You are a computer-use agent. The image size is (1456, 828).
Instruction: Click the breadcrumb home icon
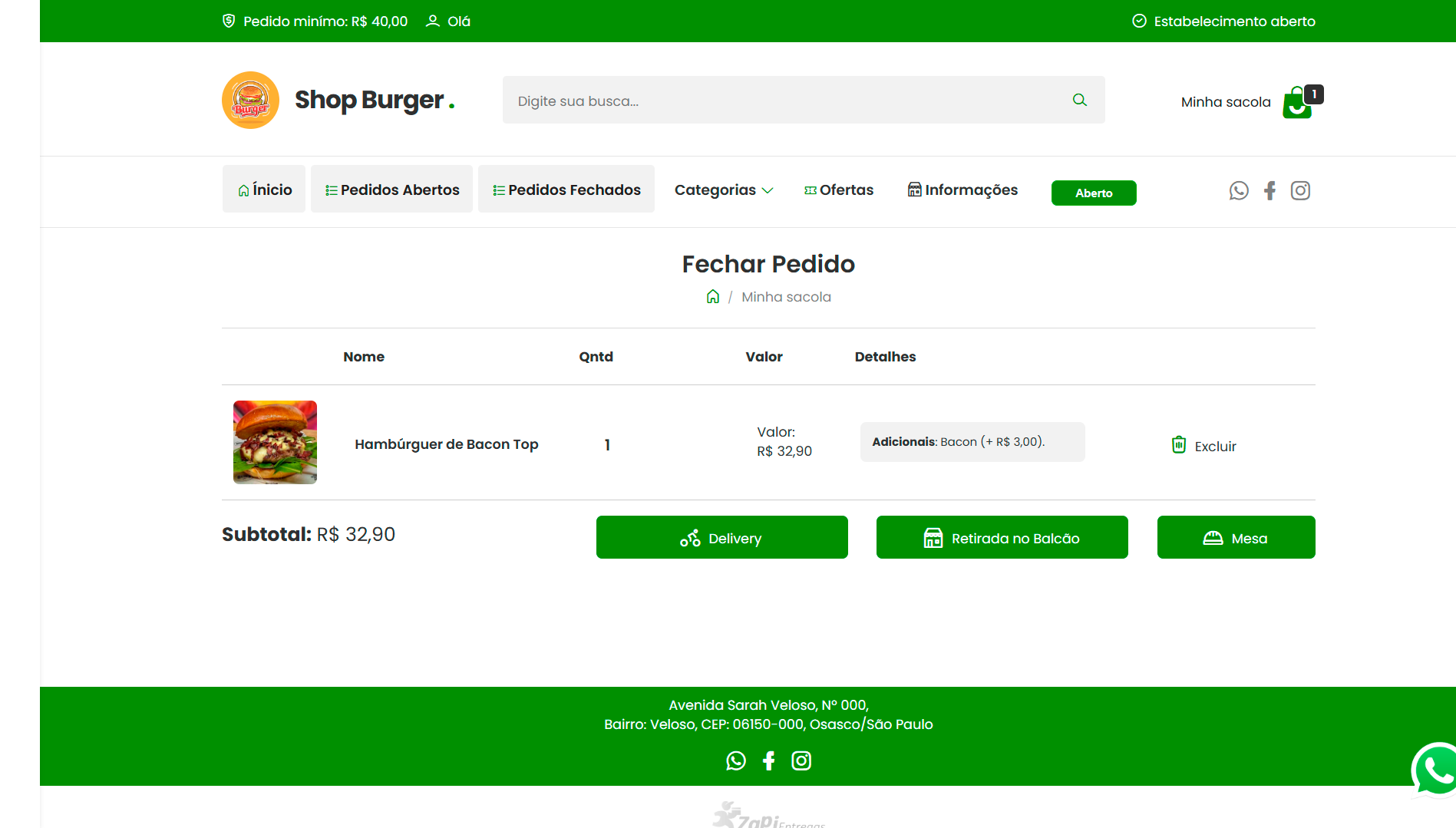pyautogui.click(x=713, y=297)
